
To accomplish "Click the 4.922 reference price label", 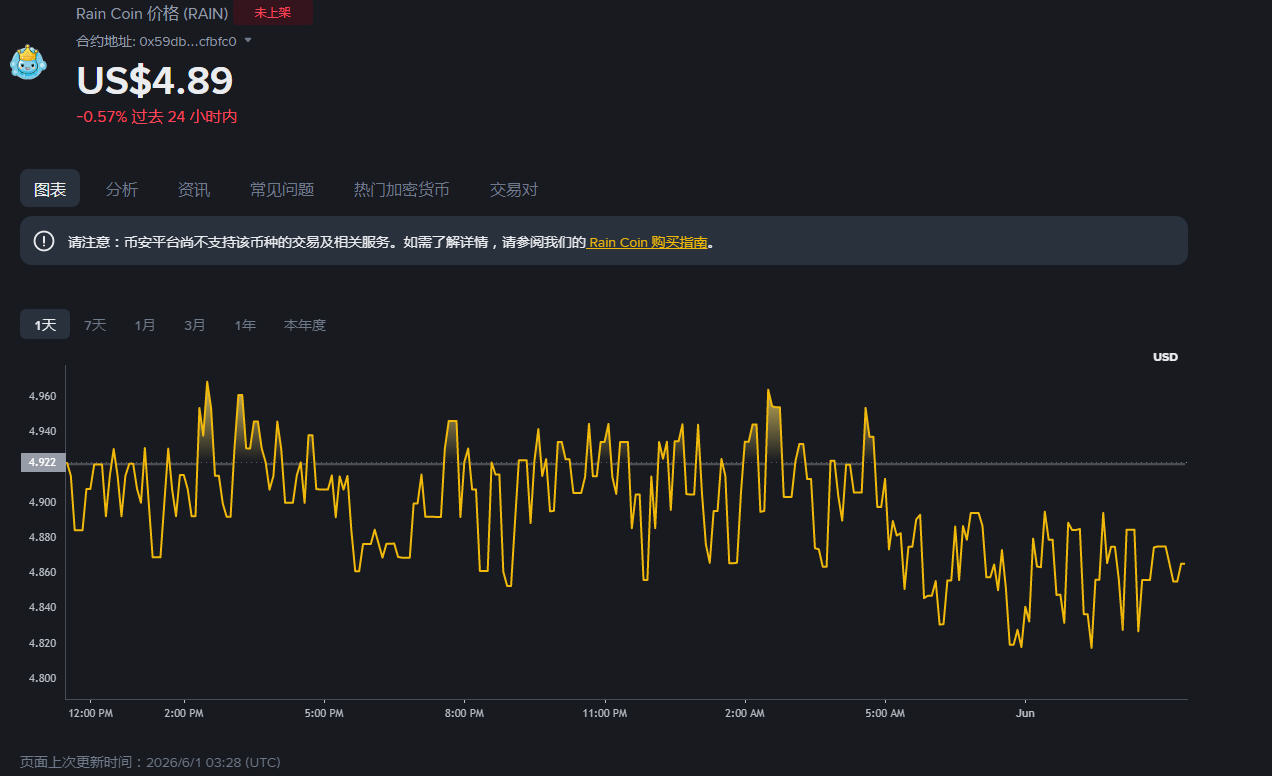I will tap(43, 462).
